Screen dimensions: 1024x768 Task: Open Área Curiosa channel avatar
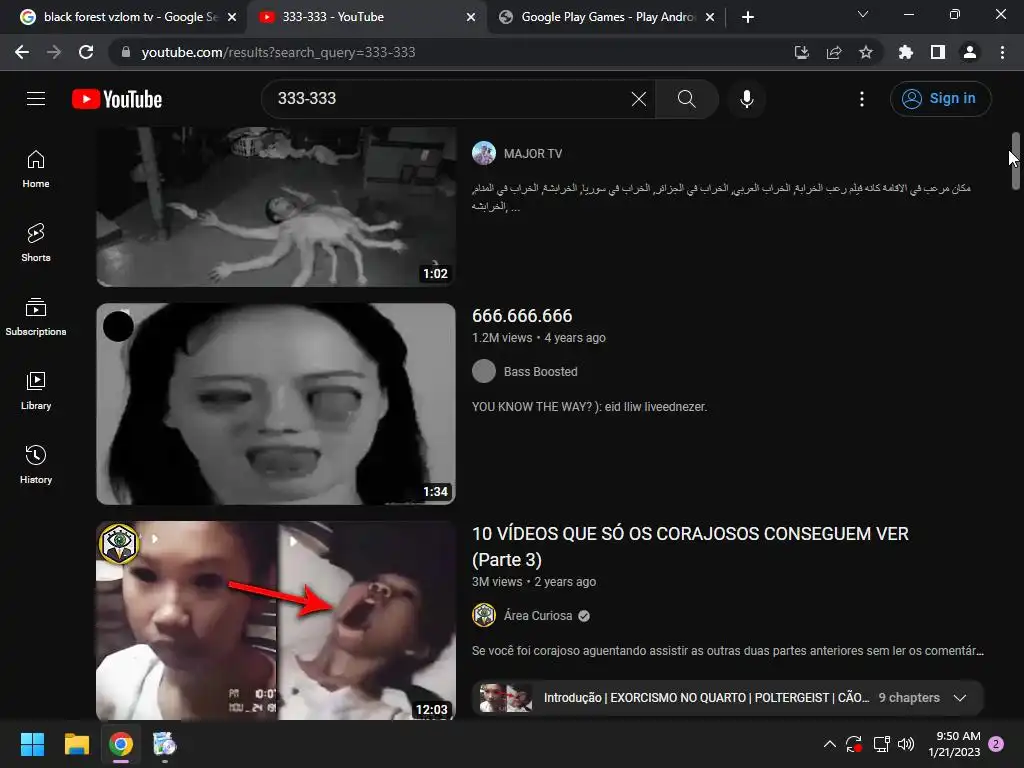(484, 615)
